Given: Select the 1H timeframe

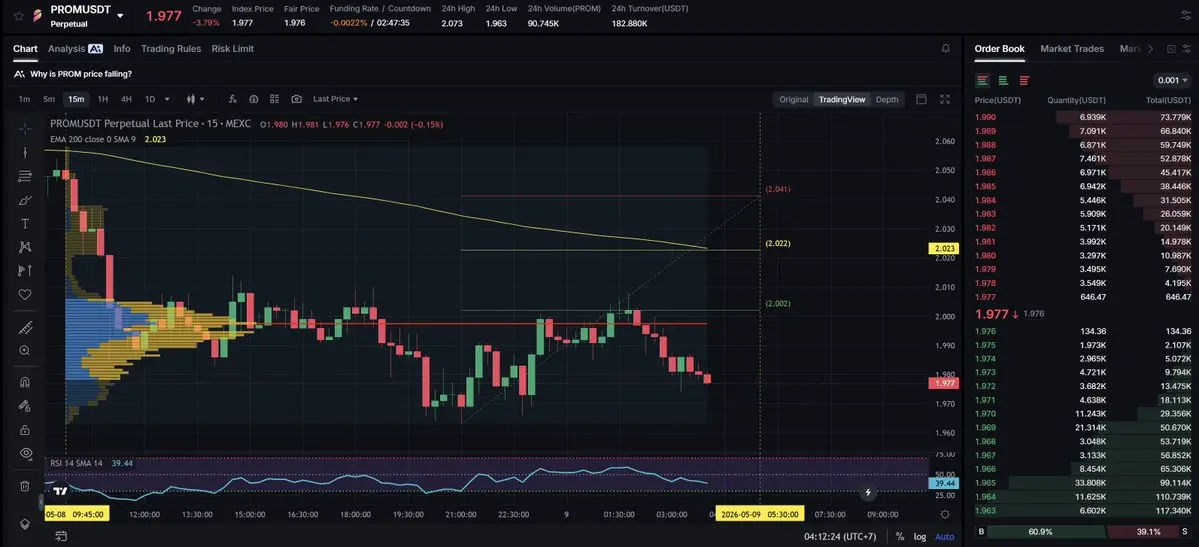Looking at the screenshot, I should (x=102, y=99).
